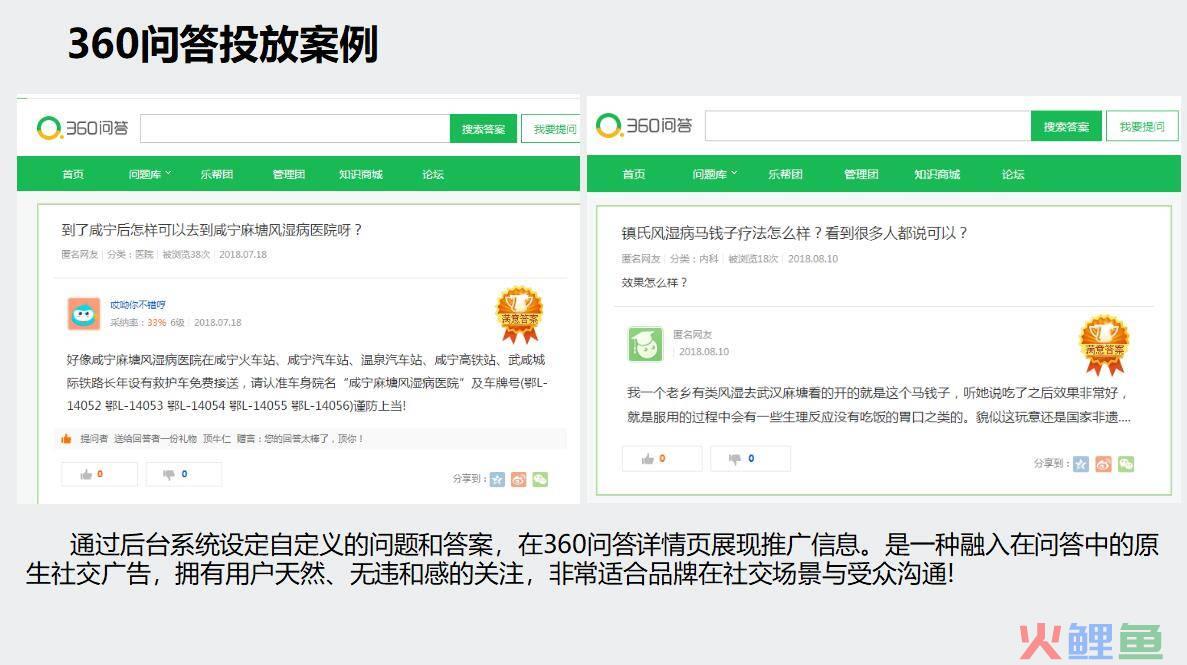Expand 问题库 dropdown in right navigation
The width and height of the screenshot is (1187, 665).
pos(714,174)
